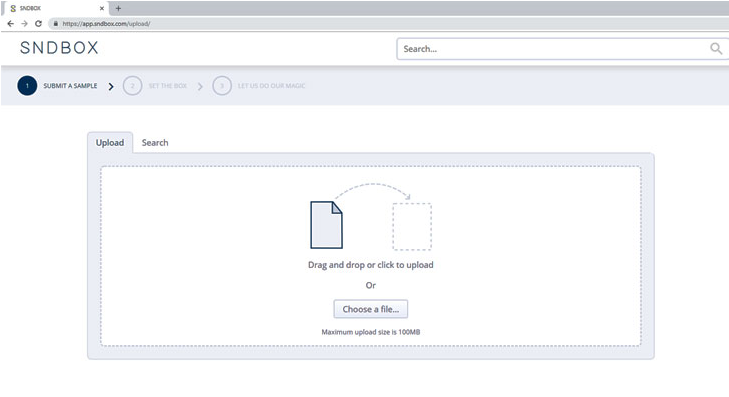Viewport: 729px width, 397px height.
Task: Click the browser back arrow
Action: point(11,24)
